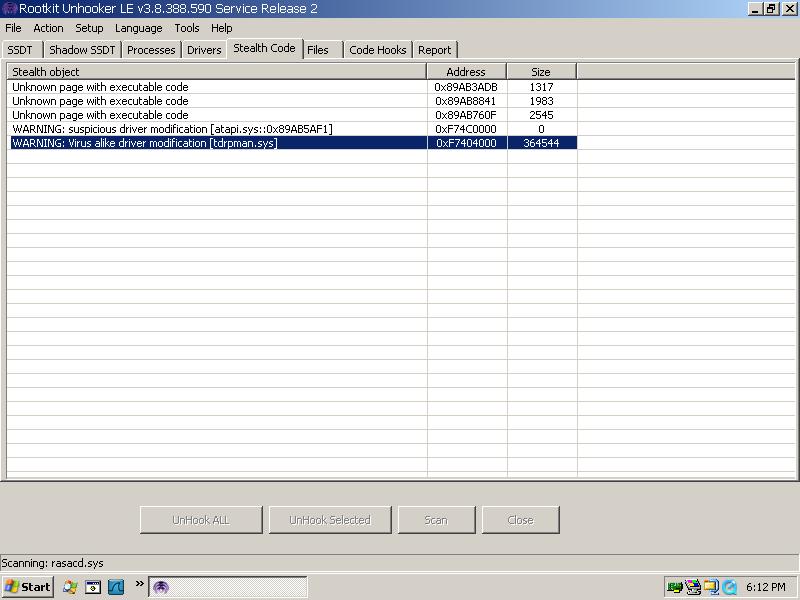Switch to the Code Hooks tab
Screen dimensions: 800x600
point(377,50)
